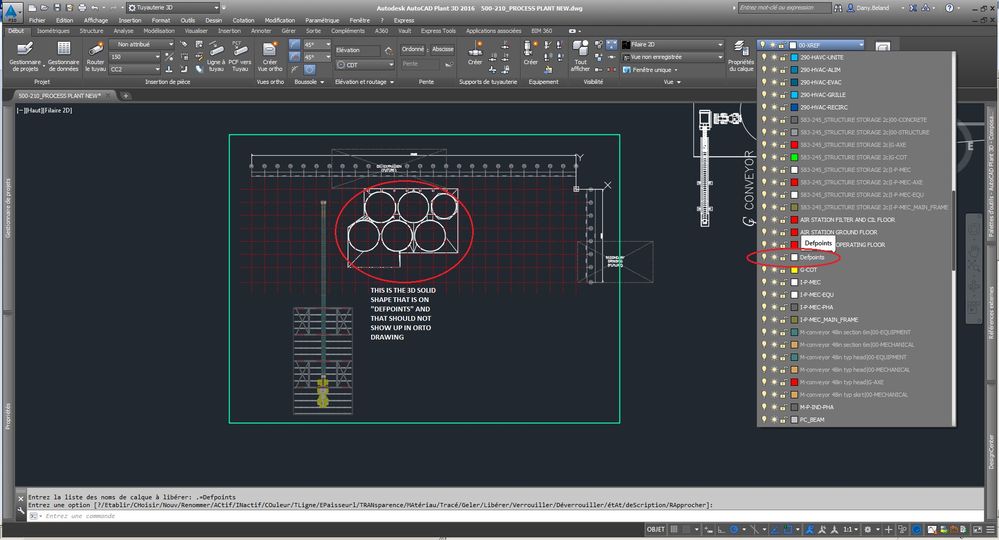Click the customization hamburger icon in status bar

(x=991, y=530)
